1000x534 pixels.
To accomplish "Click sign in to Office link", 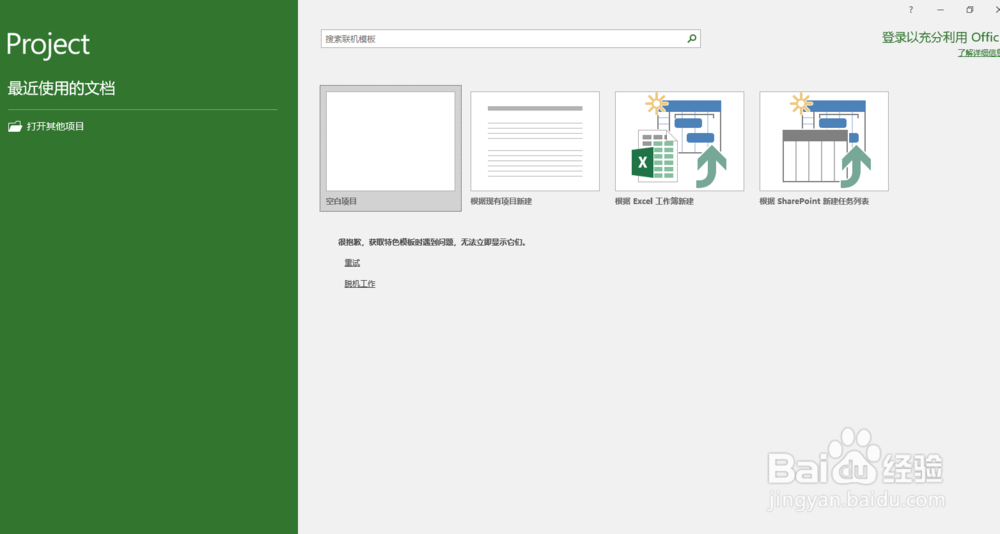I will (x=941, y=38).
